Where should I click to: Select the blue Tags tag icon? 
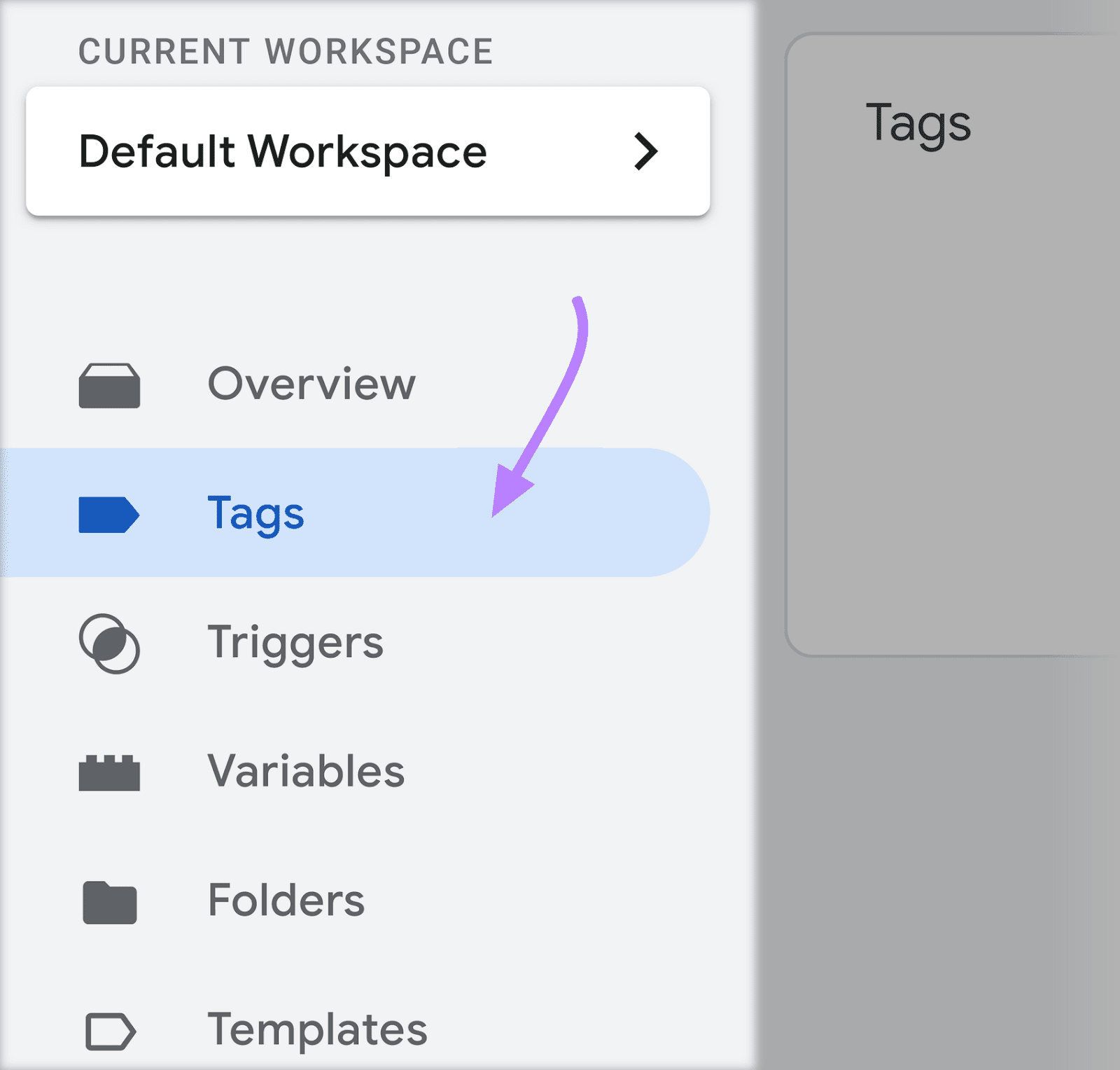[108, 514]
